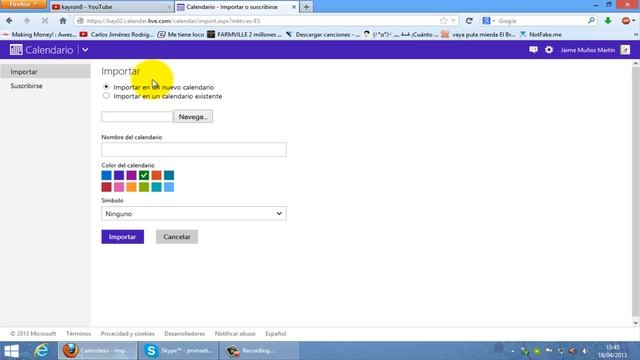Open the Términos footer link
The height and width of the screenshot is (360, 640).
[78, 333]
